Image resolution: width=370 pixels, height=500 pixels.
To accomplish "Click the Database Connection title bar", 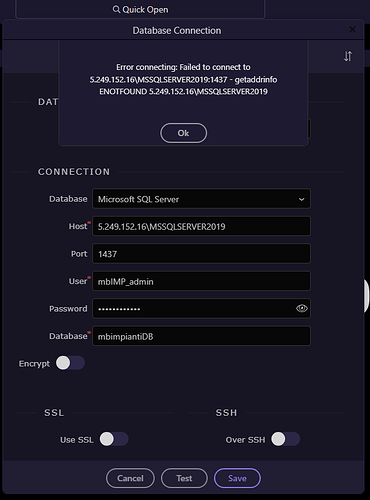I will 177,30.
